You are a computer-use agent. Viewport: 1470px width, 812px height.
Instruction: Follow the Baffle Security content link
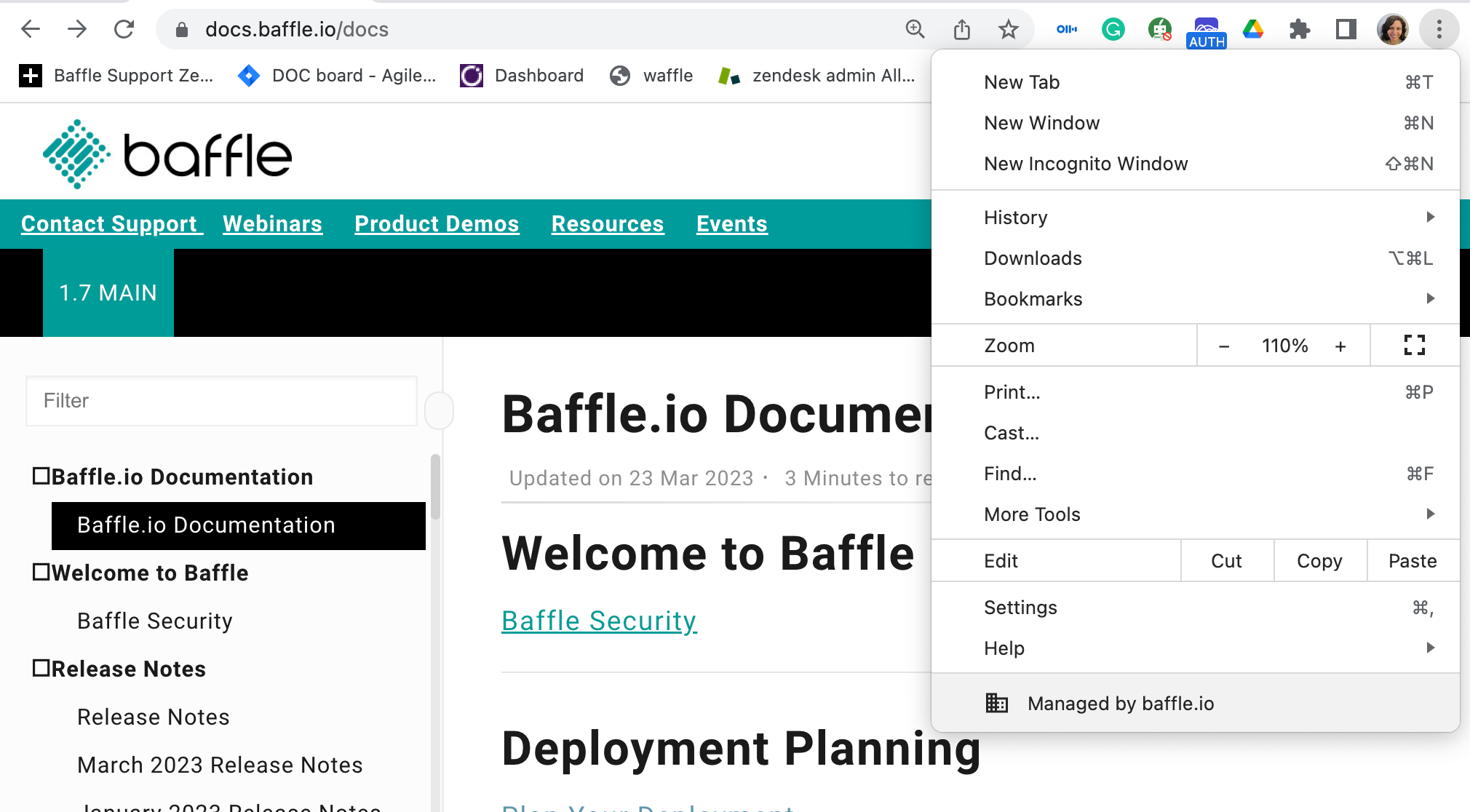click(599, 621)
